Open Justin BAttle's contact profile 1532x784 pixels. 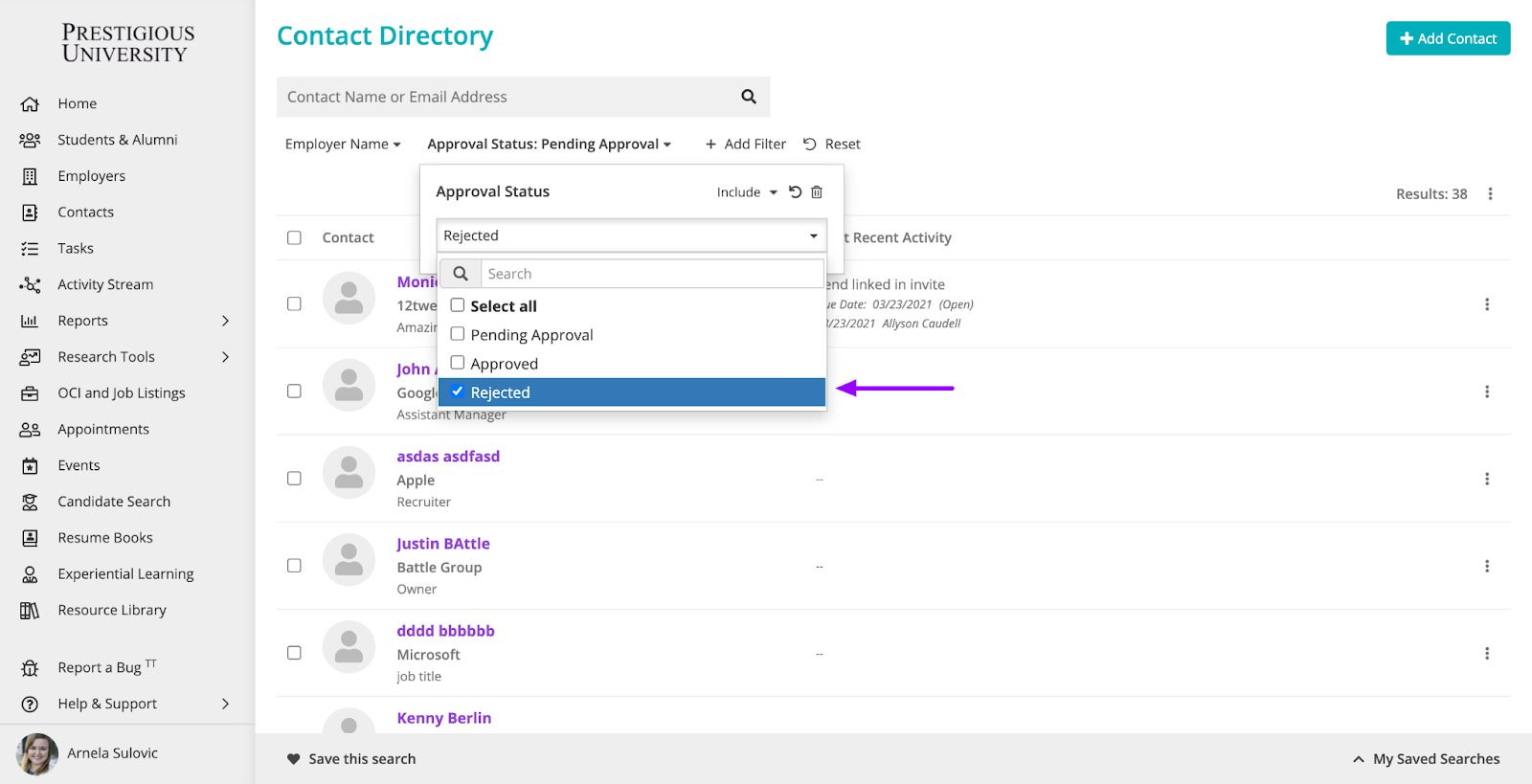pyautogui.click(x=443, y=544)
